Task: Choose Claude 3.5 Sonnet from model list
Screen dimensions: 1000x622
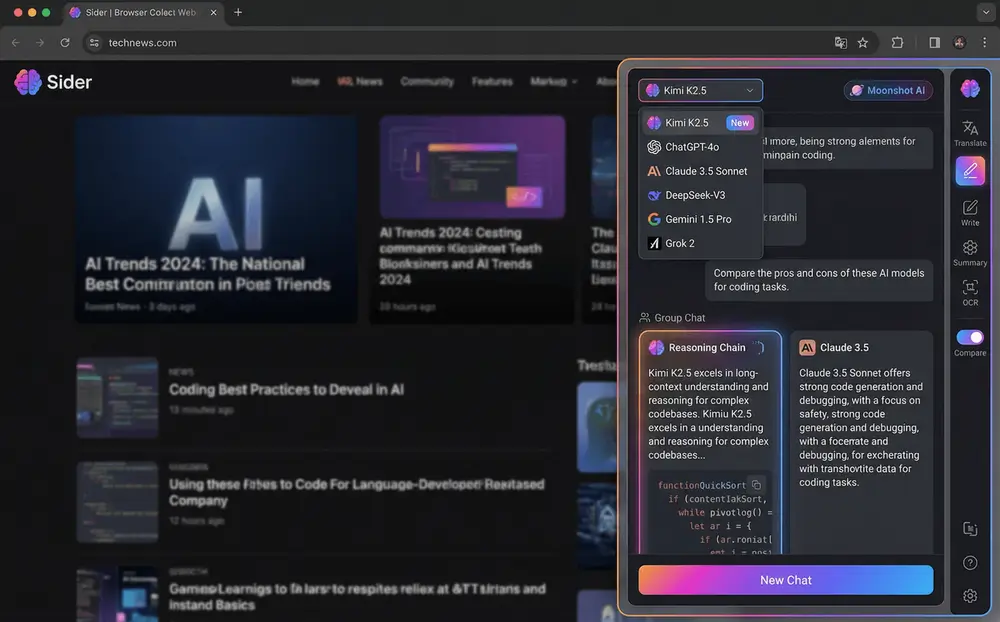Action: tap(700, 171)
